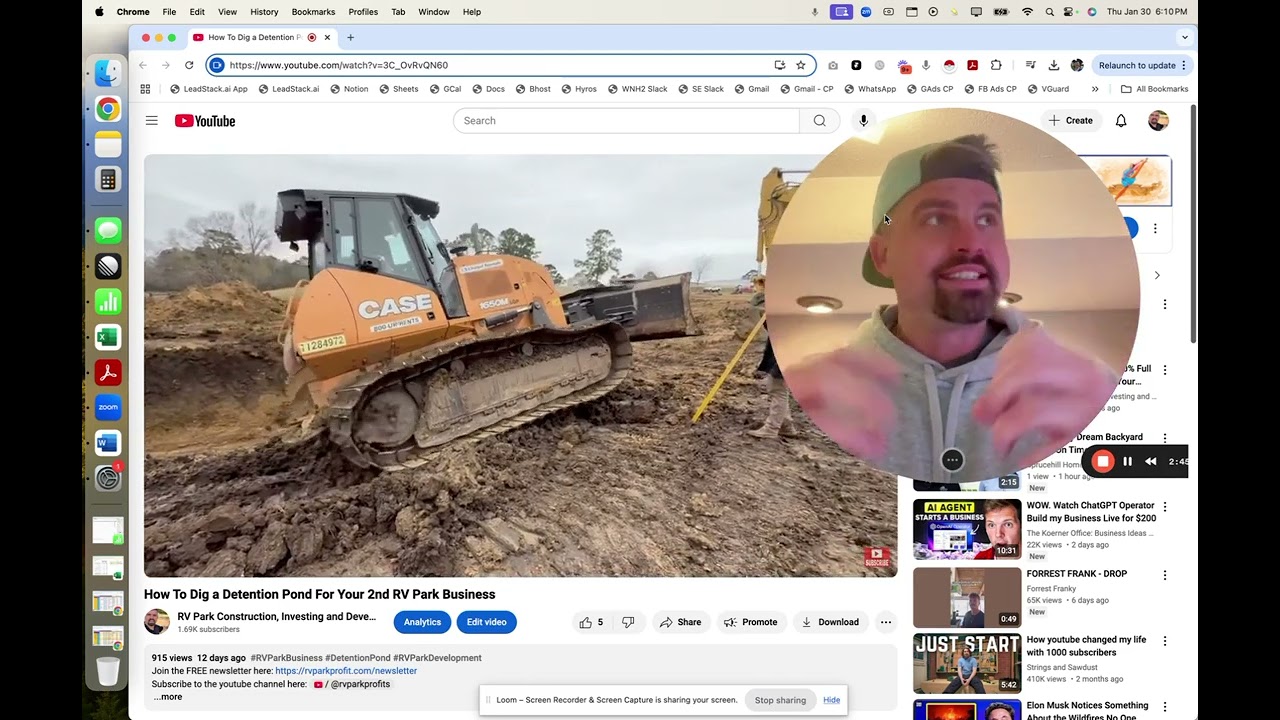Click the camera extension icon in toolbar
The height and width of the screenshot is (720, 1280).
833,65
